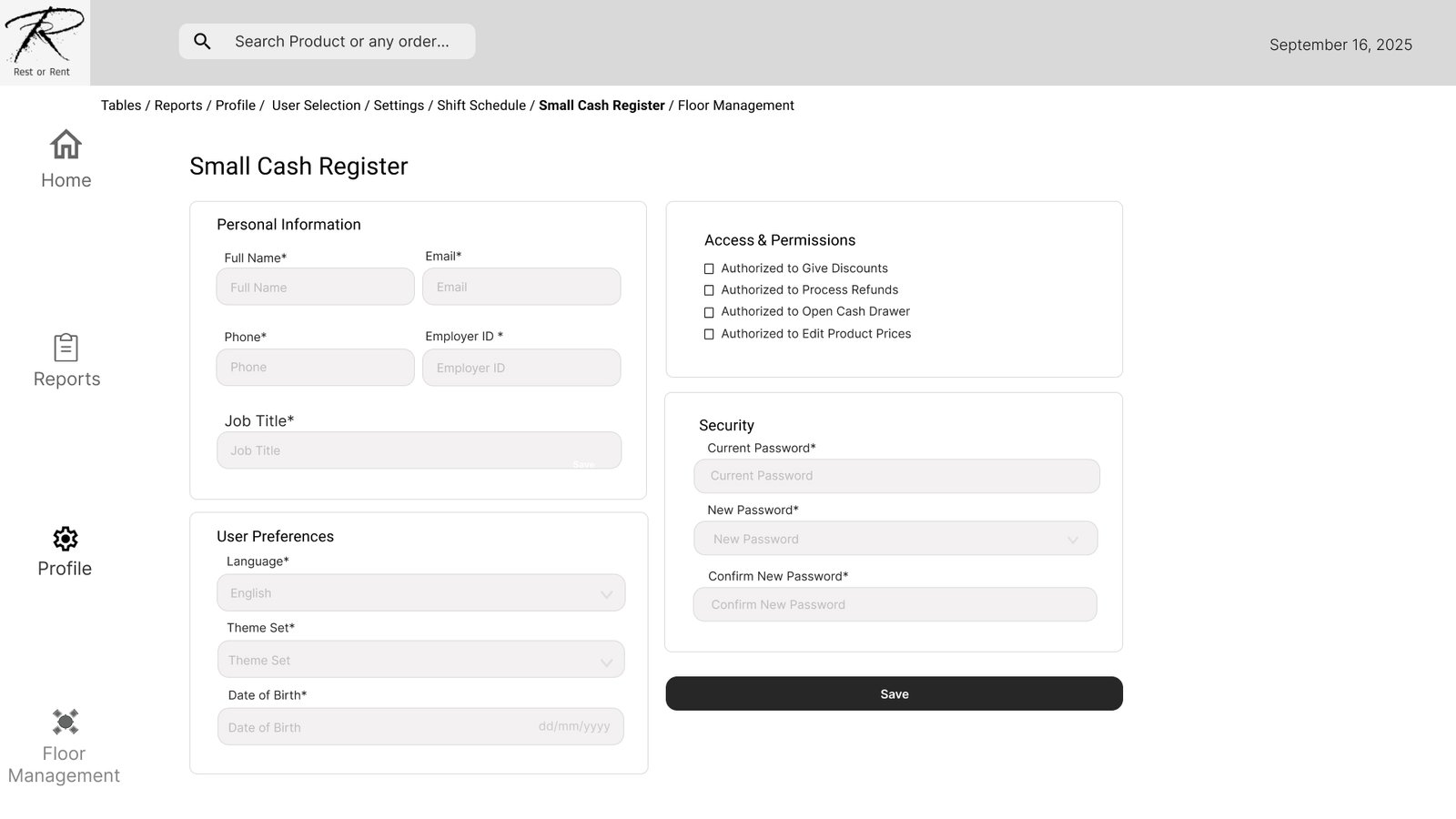Focus the Full Name input field
Screen dimensions: 1456x819
[315, 287]
